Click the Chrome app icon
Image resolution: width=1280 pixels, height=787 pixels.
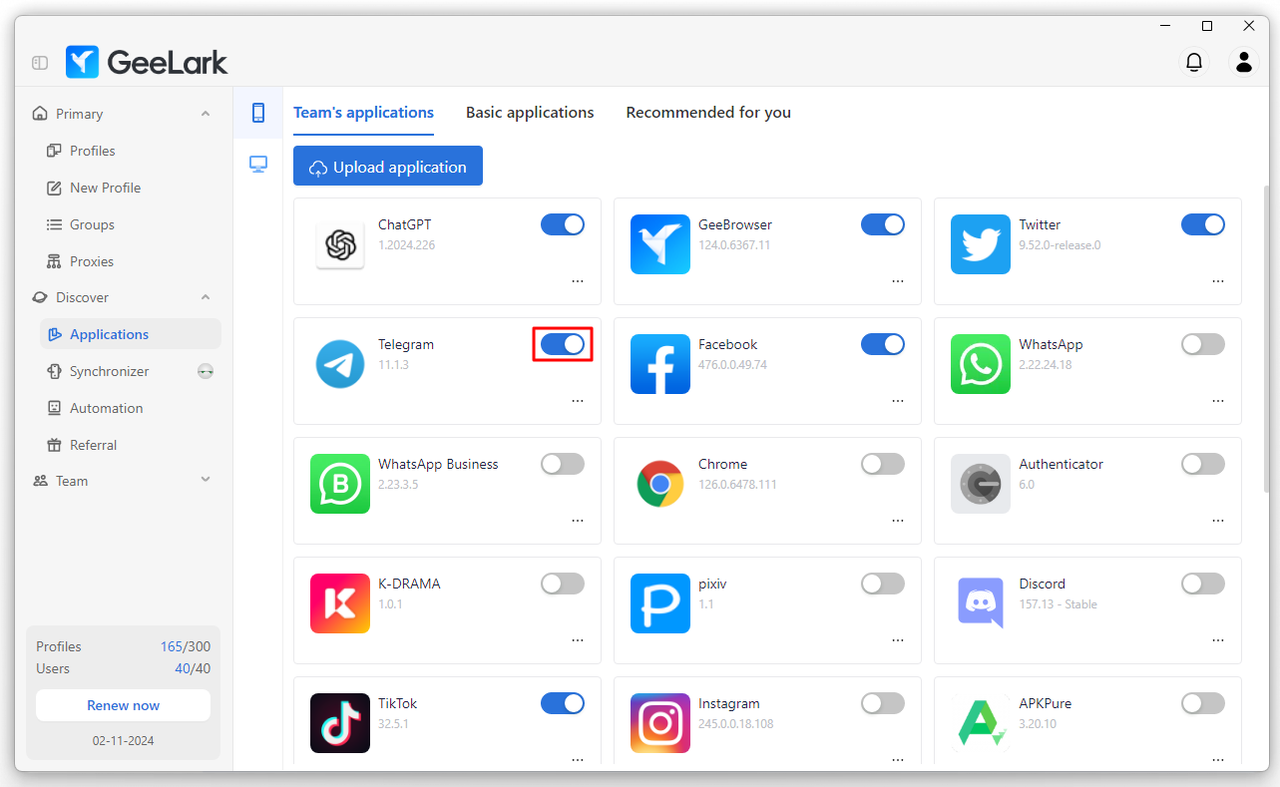click(x=660, y=484)
